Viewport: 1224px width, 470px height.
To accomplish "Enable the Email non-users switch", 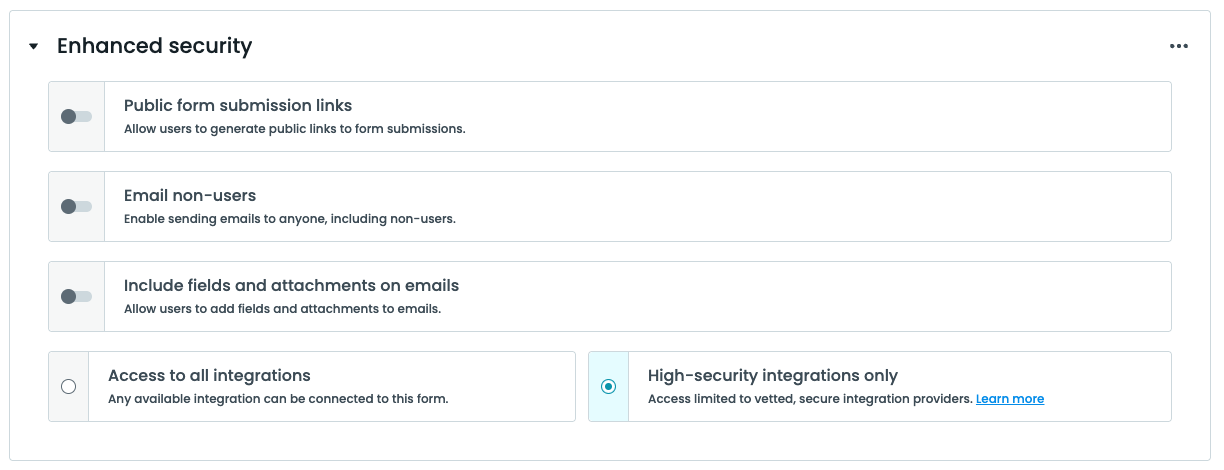I will [x=76, y=207].
